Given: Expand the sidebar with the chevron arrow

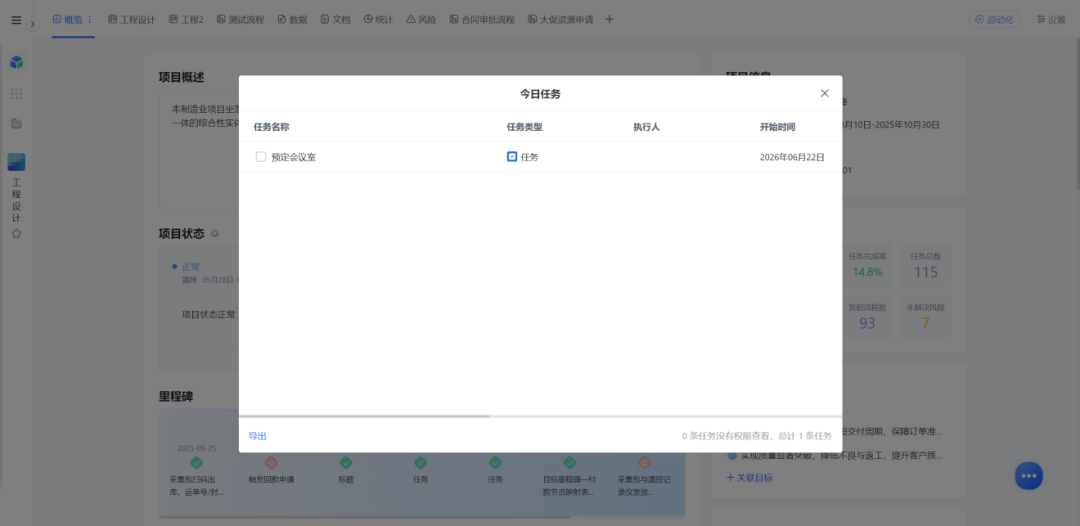Looking at the screenshot, I should point(32,24).
